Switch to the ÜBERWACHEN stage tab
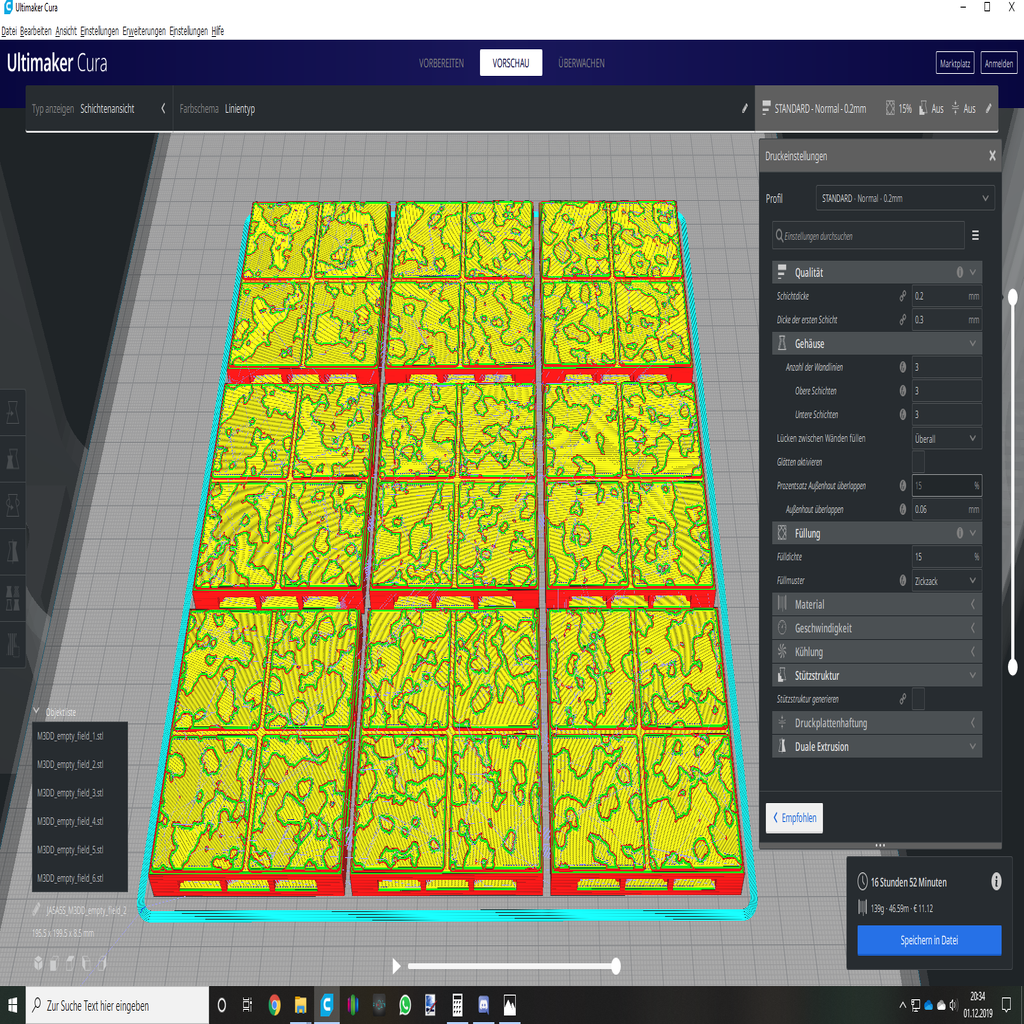The height and width of the screenshot is (1024, 1024). coord(581,63)
